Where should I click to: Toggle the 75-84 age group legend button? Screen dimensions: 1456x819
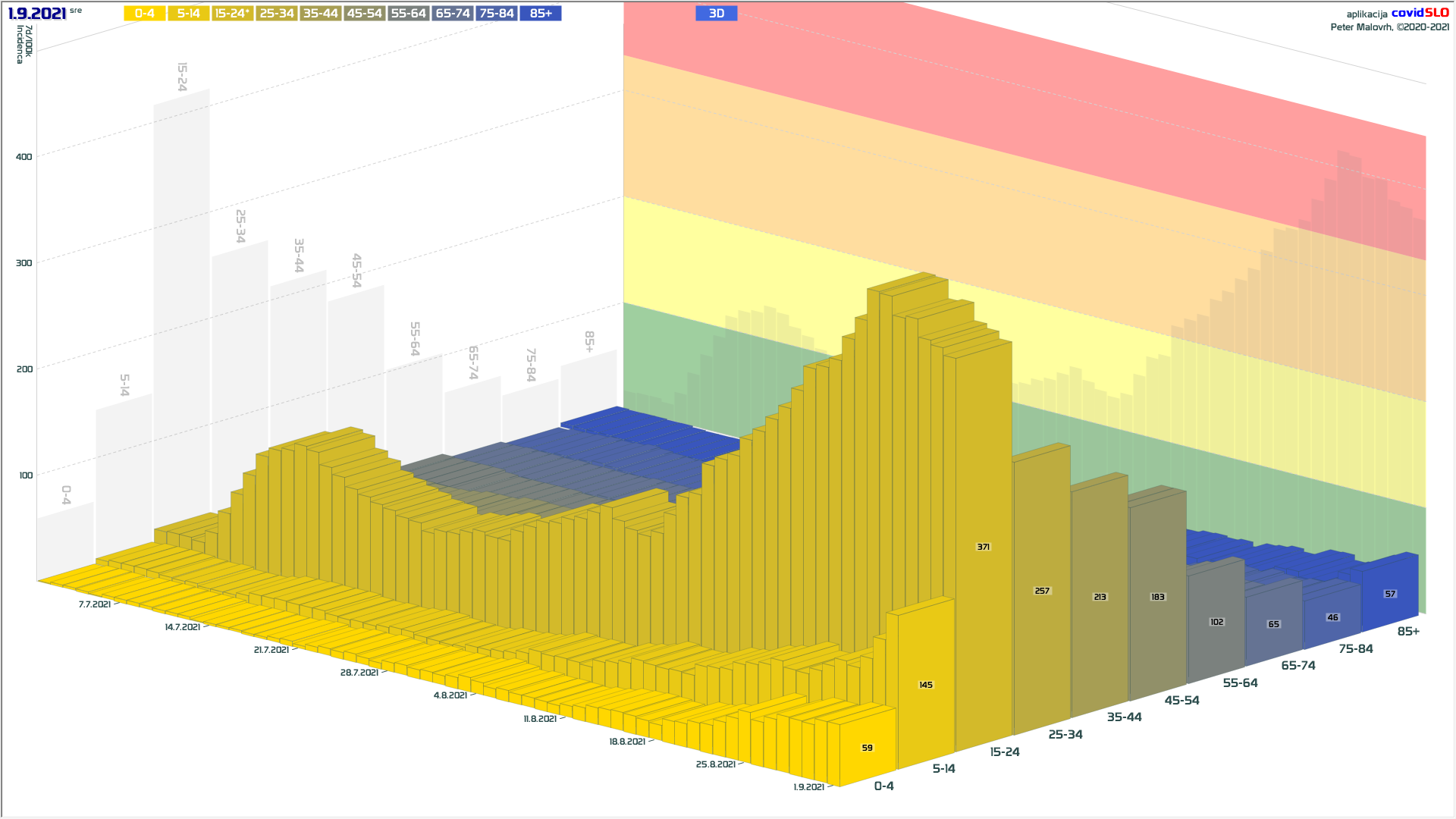(497, 13)
